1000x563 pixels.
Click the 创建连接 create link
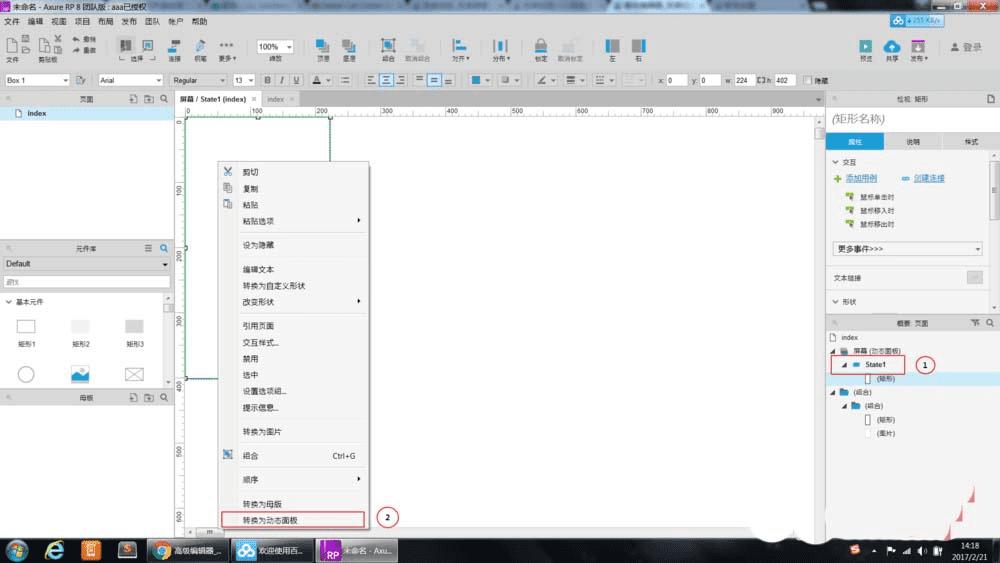(x=929, y=178)
